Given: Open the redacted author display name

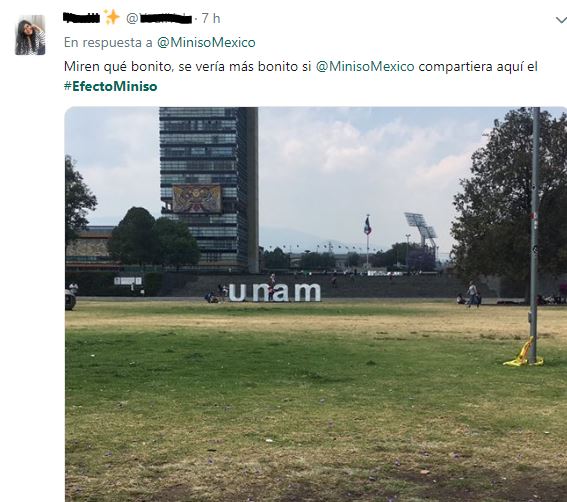Looking at the screenshot, I should tap(81, 17).
